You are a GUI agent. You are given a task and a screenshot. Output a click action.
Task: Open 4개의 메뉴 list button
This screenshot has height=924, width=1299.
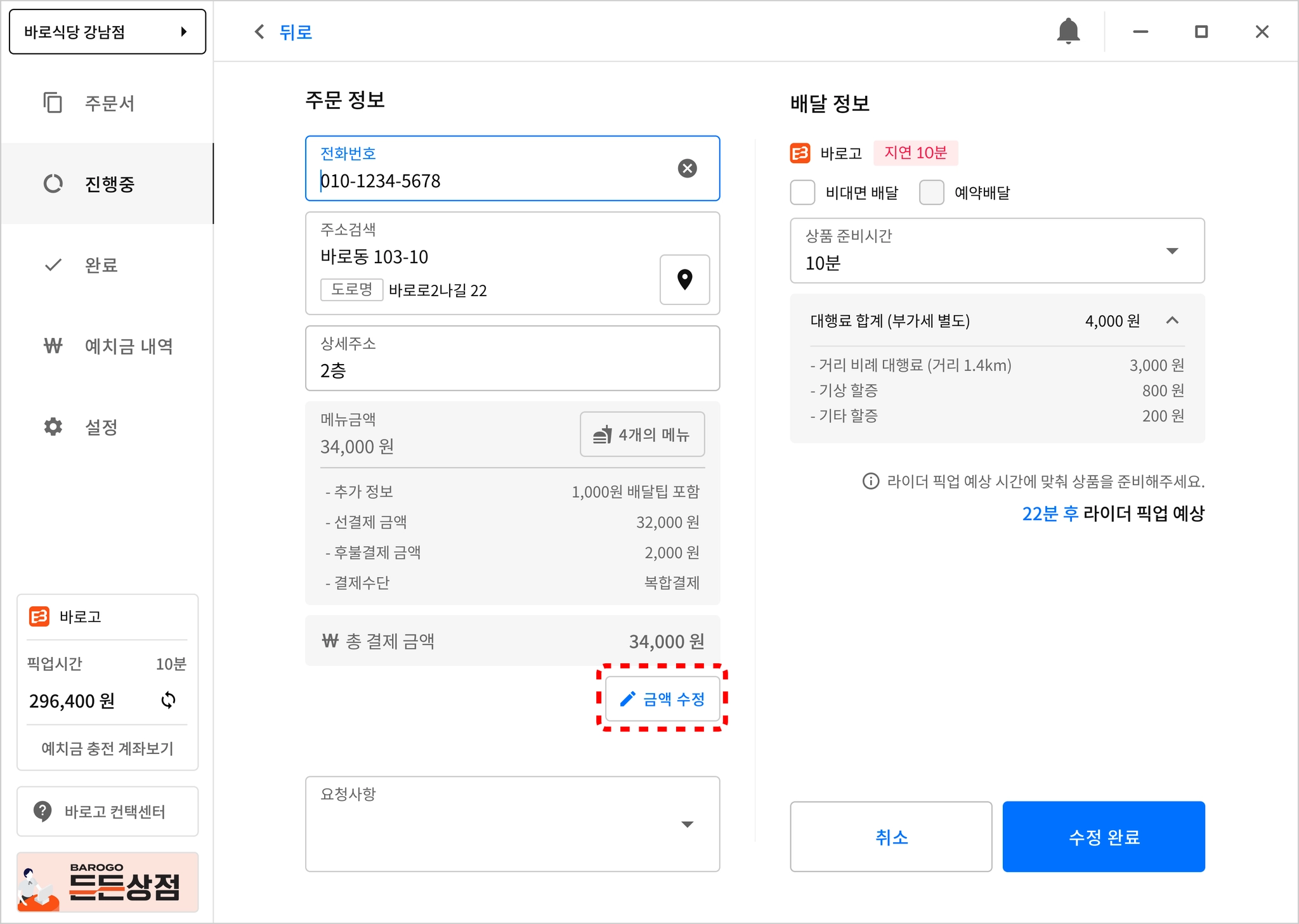click(642, 434)
